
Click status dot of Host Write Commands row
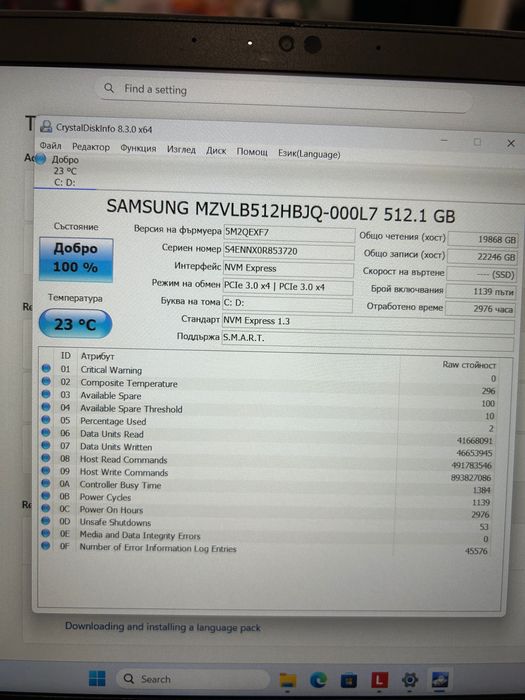[x=46, y=470]
